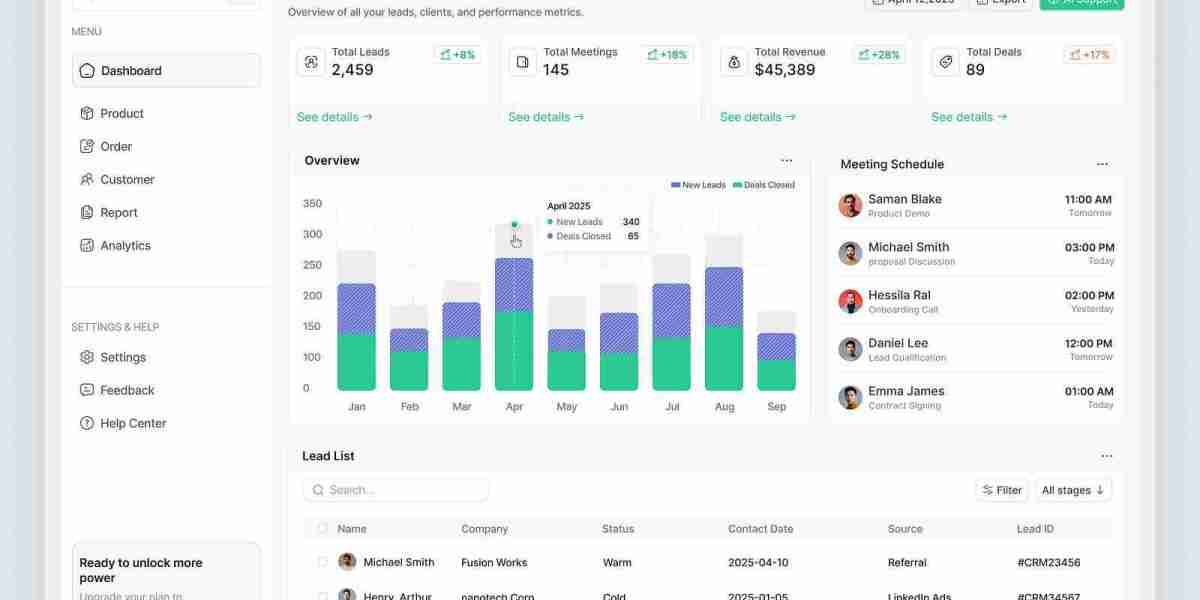
Task: Click the Feedback chat icon
Action: coord(87,391)
